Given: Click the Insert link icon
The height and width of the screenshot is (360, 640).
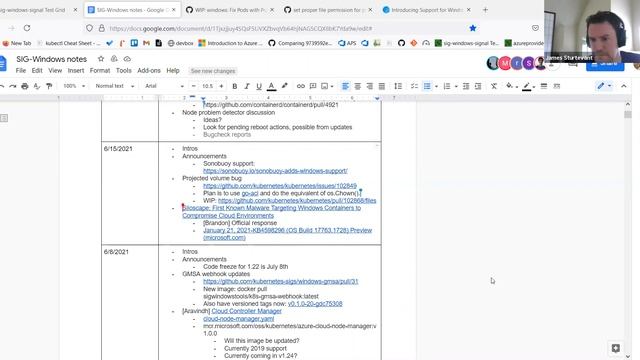Looking at the screenshot, I should pos(301,86).
